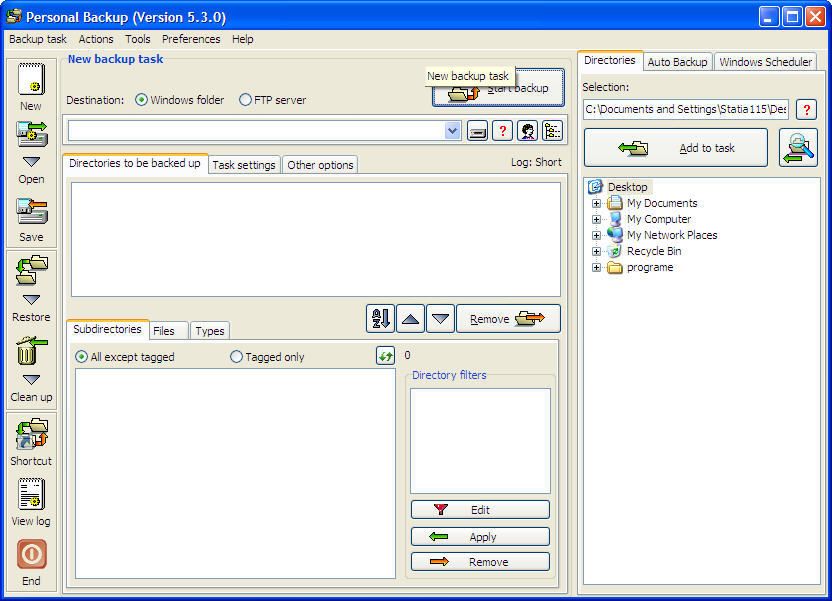Click the My Network Places icon
Viewport: 832px width, 601px height.
(615, 234)
